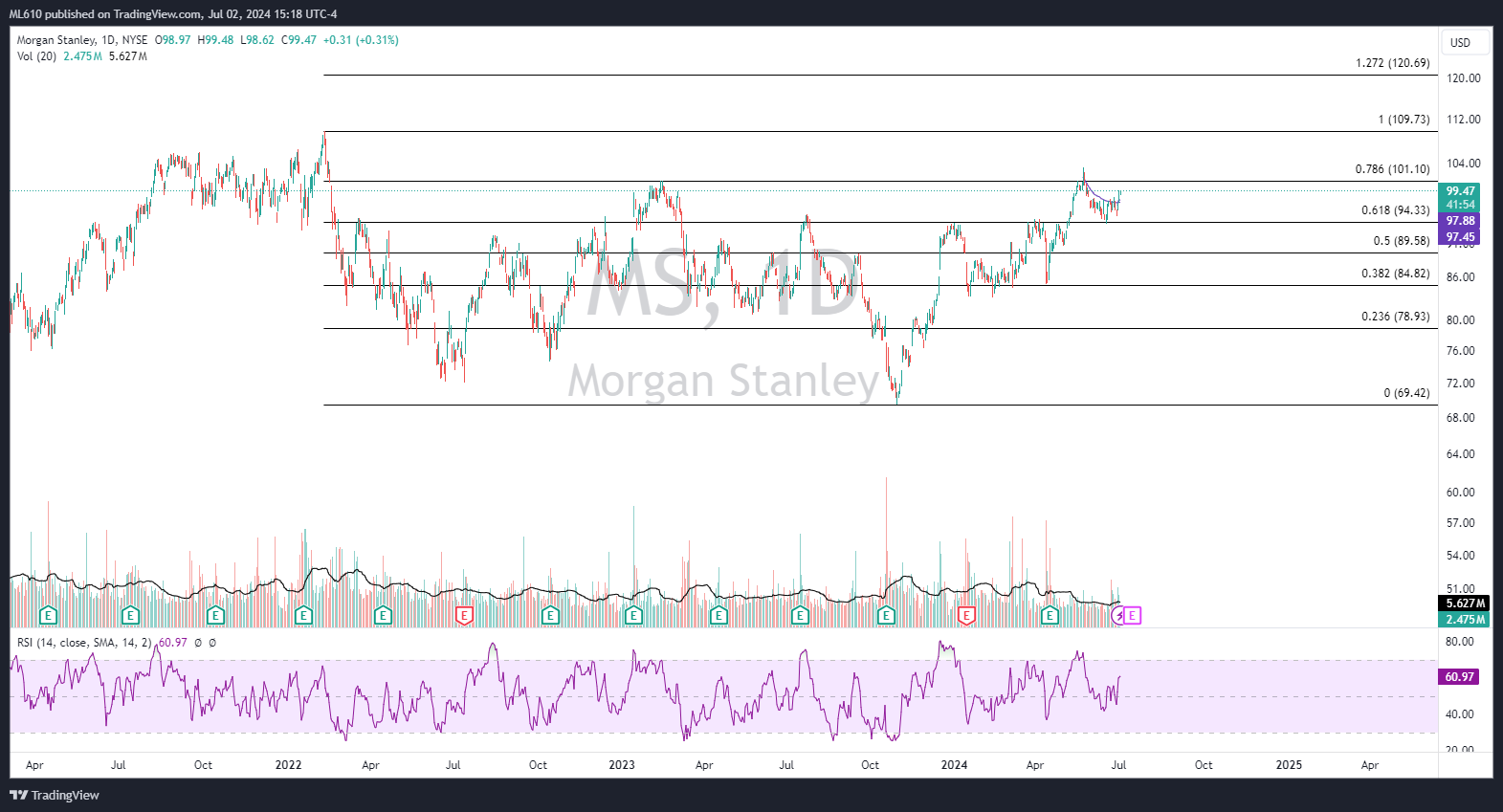Click the Vol (20) indicator legend

click(36, 56)
